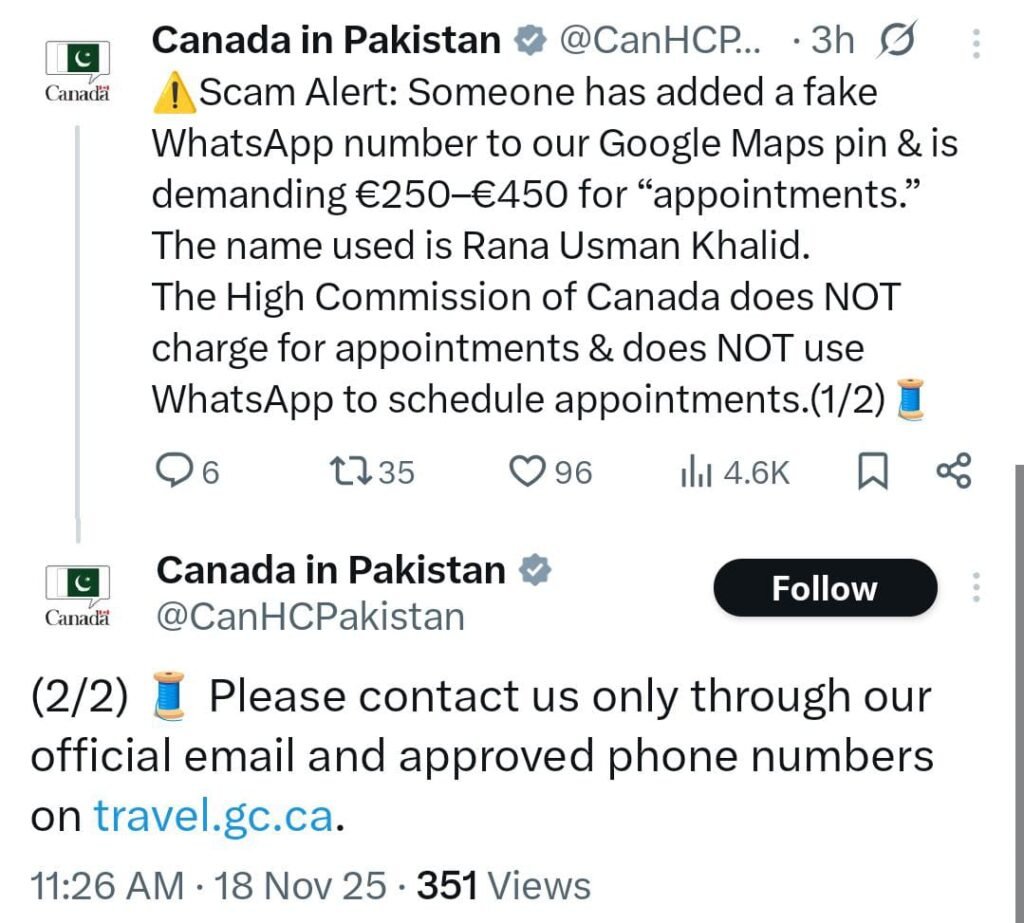1024x923 pixels.
Task: Repost the scam alert tweet
Action: coord(349,471)
